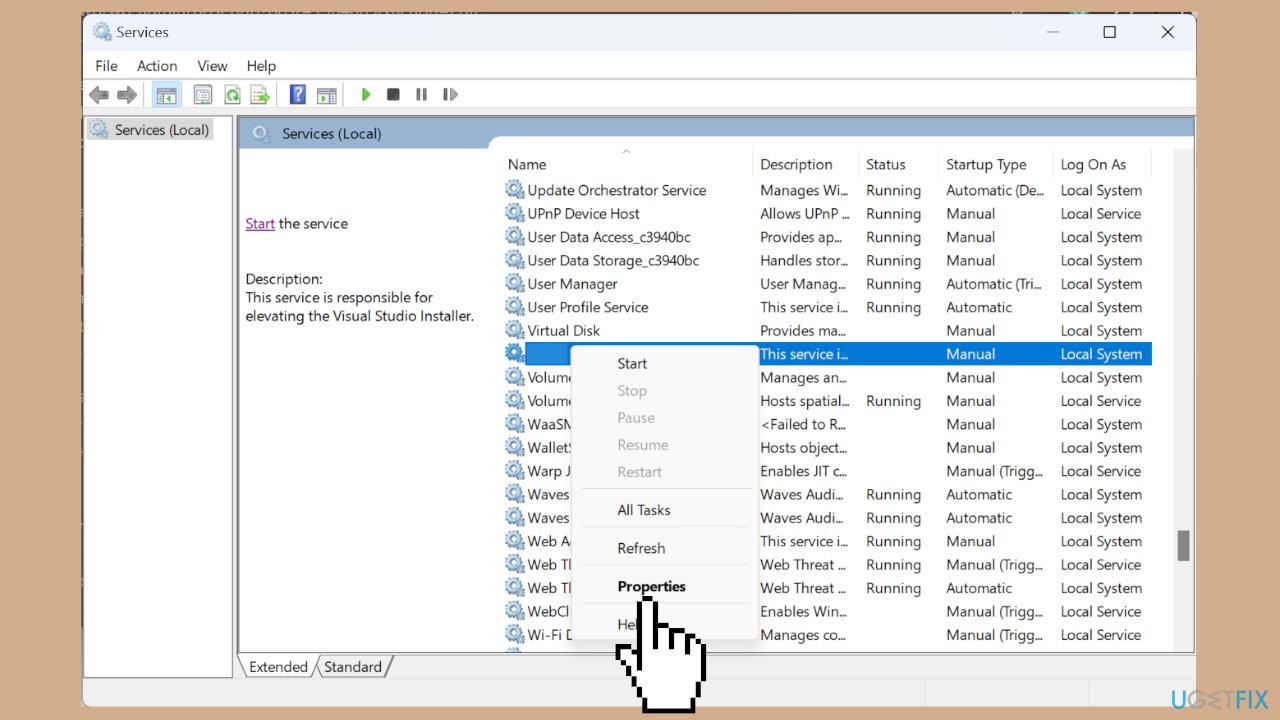Click the Services window title bar icon
The width and height of the screenshot is (1280, 720).
pos(103,32)
